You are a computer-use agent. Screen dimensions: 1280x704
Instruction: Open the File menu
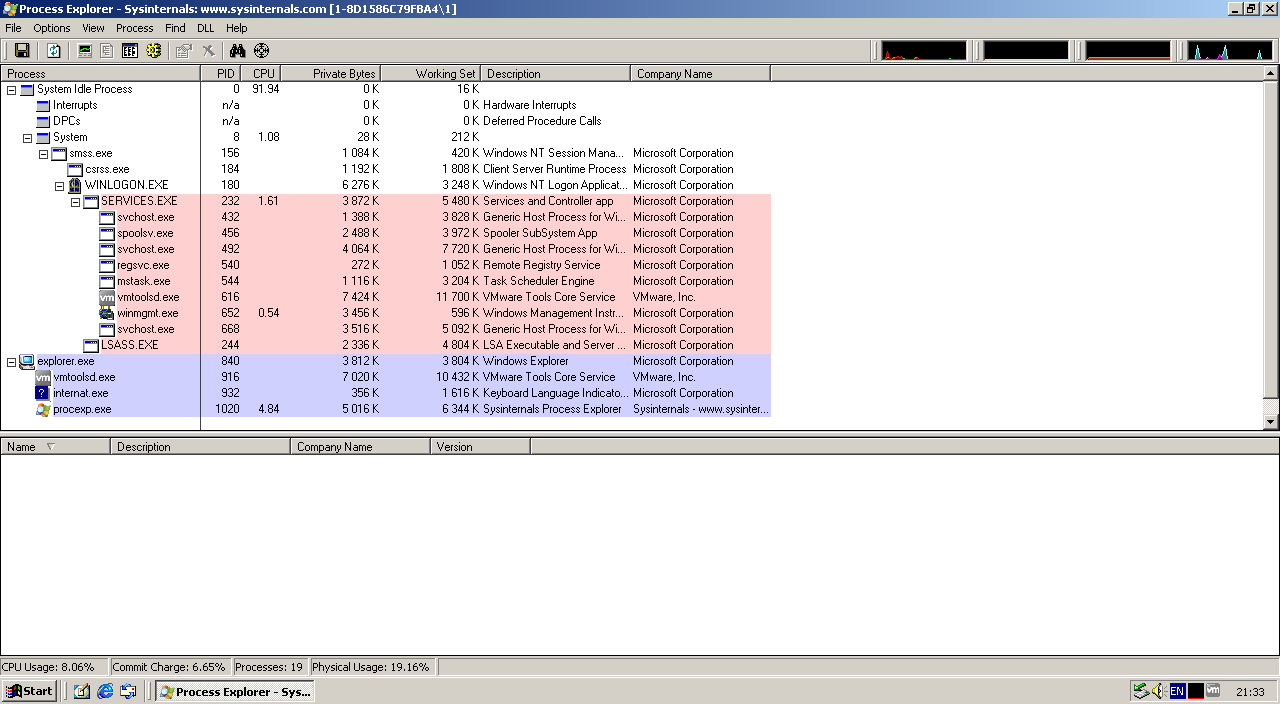(x=14, y=28)
